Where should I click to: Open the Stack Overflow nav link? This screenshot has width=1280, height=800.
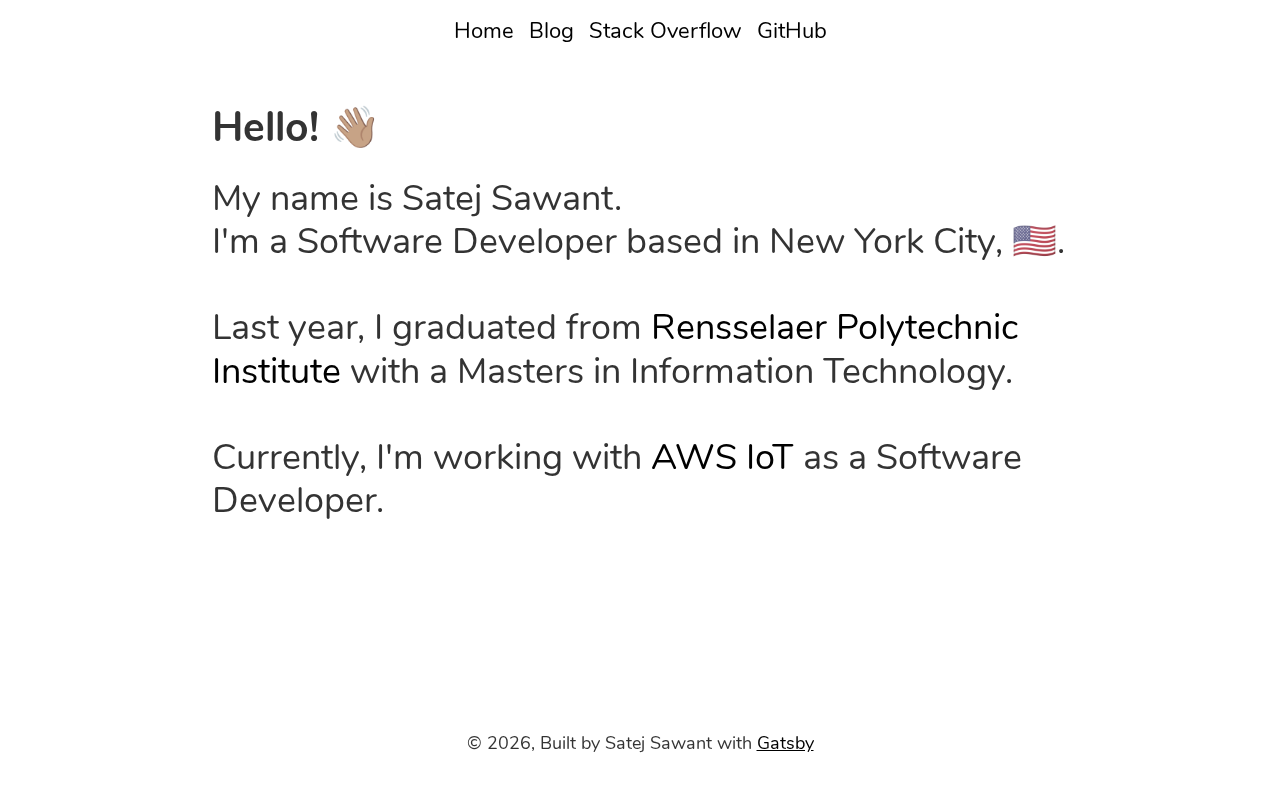[x=665, y=31]
